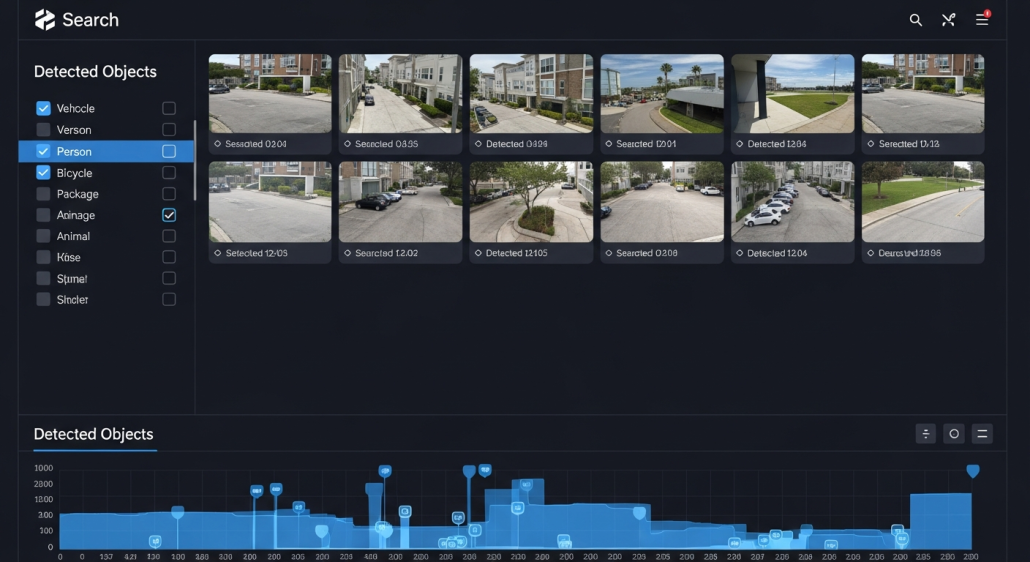The height and width of the screenshot is (562, 1030).
Task: Check the Package checkbox
Action: click(43, 194)
